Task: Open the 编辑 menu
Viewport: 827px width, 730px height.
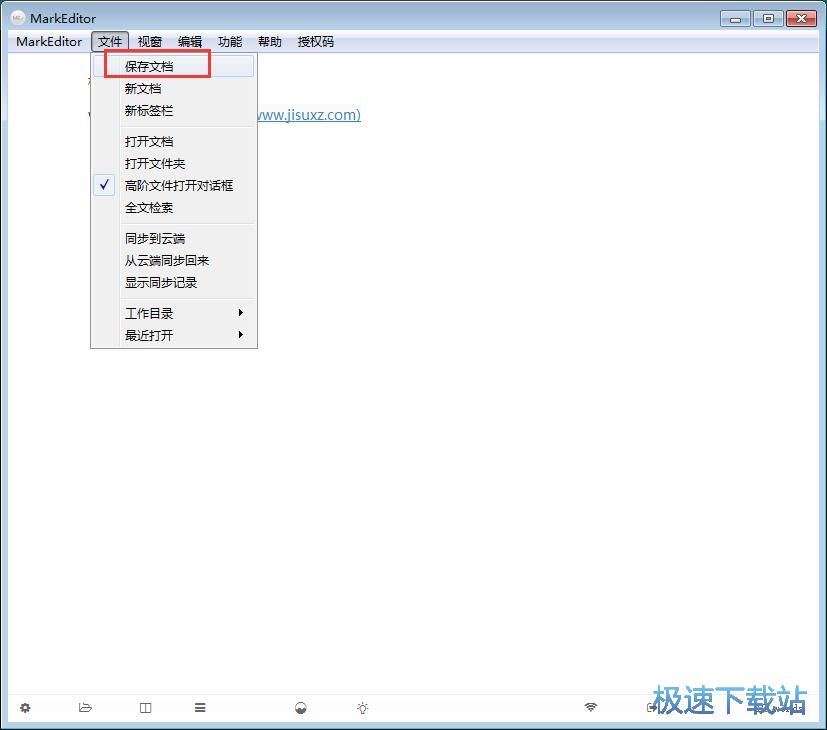Action: click(190, 42)
